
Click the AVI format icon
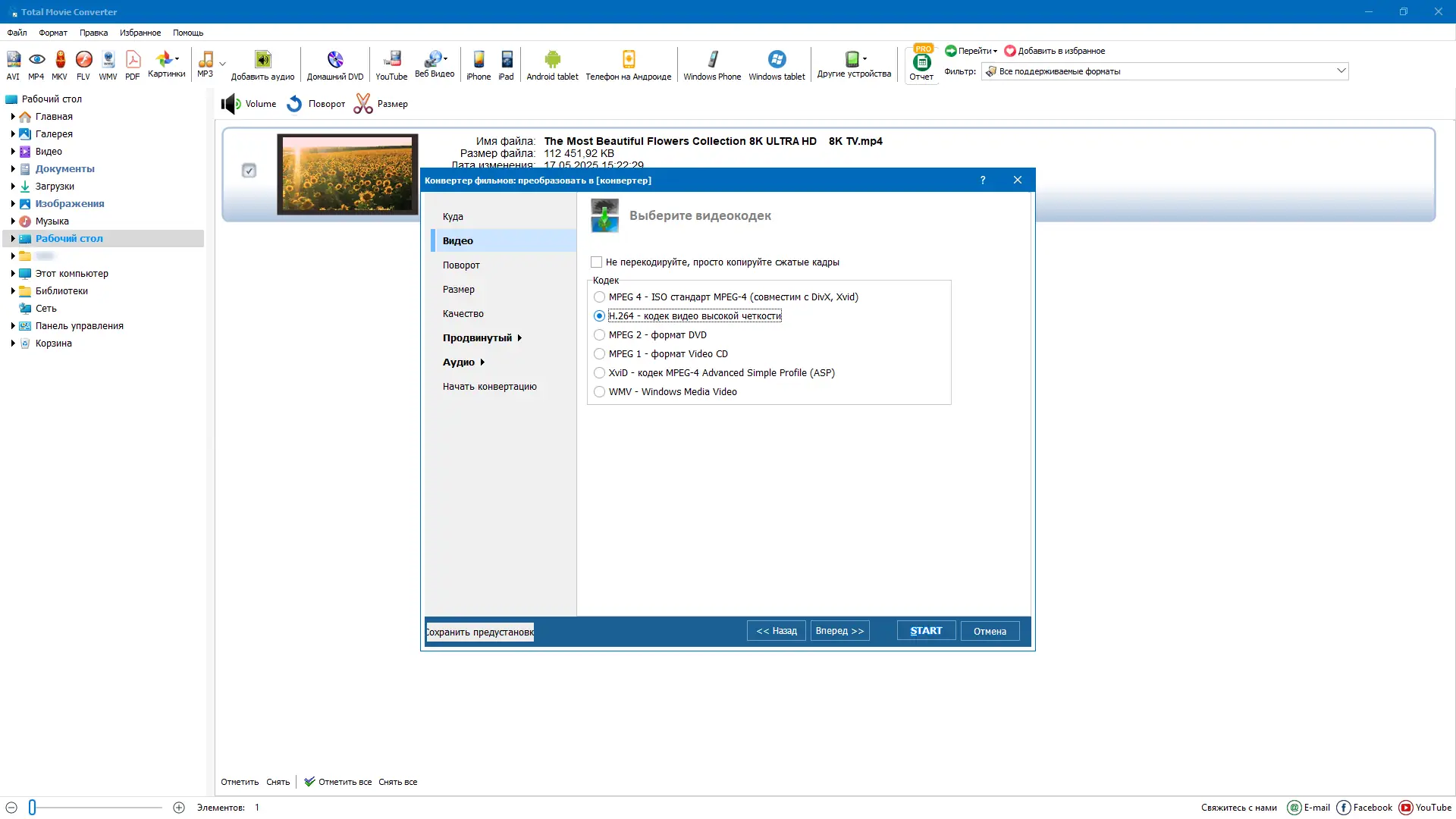pos(13,60)
